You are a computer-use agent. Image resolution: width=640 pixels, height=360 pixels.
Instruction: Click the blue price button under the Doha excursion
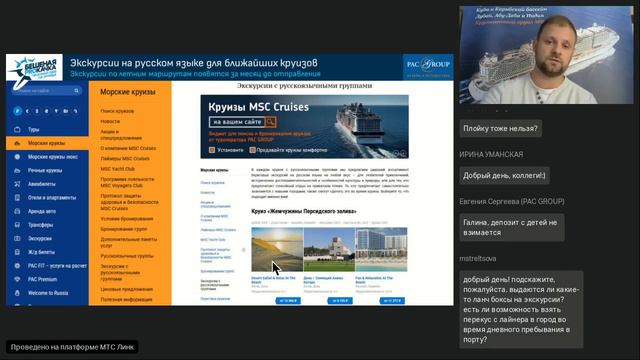(x=340, y=301)
